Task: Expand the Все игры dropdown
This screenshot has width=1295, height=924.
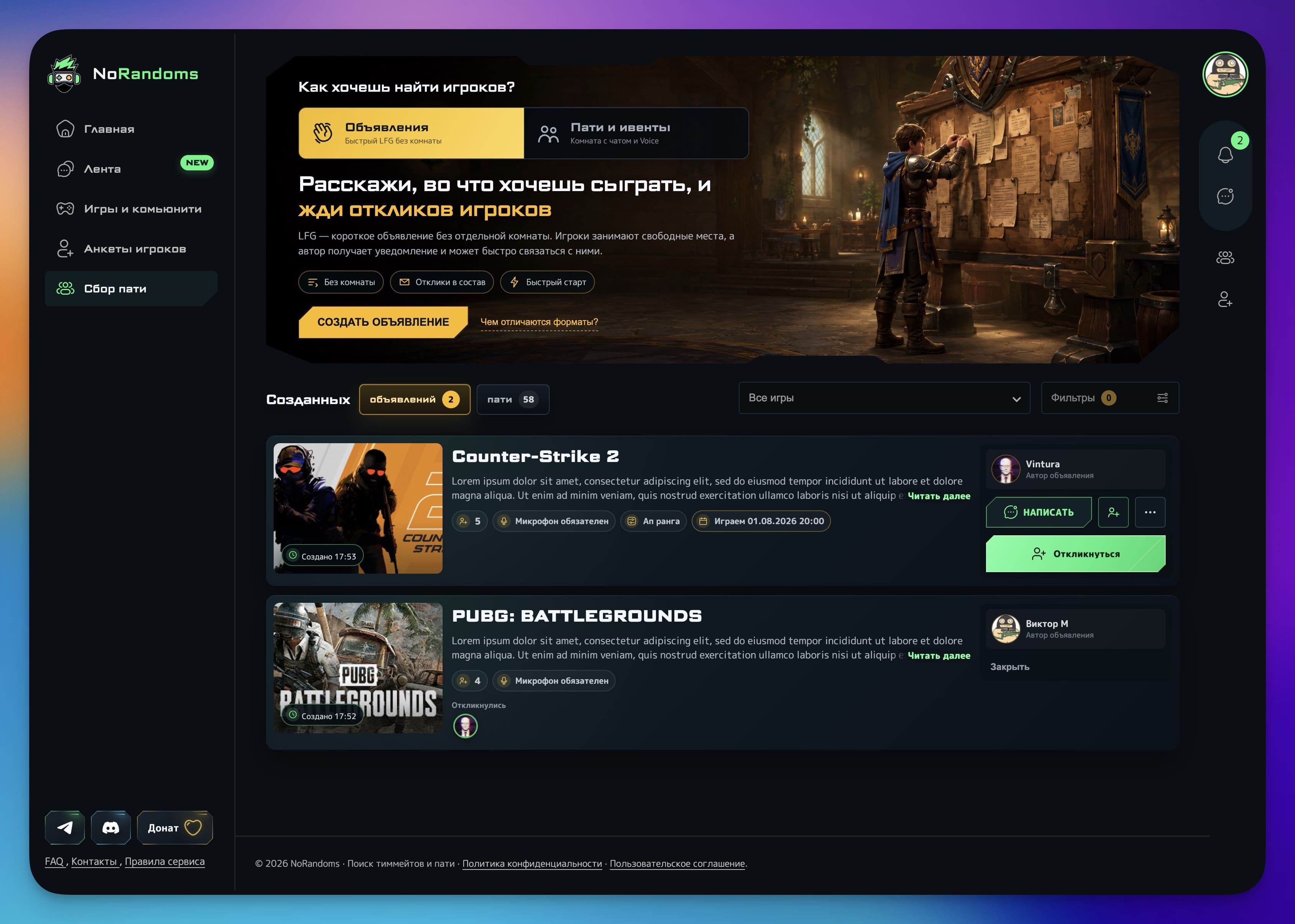Action: click(884, 398)
